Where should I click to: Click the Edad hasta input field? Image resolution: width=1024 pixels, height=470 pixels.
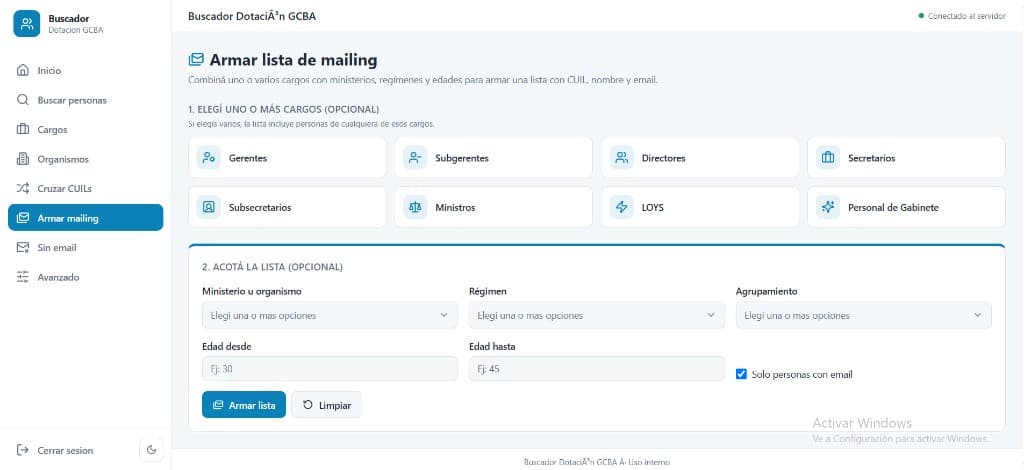pyautogui.click(x=596, y=369)
